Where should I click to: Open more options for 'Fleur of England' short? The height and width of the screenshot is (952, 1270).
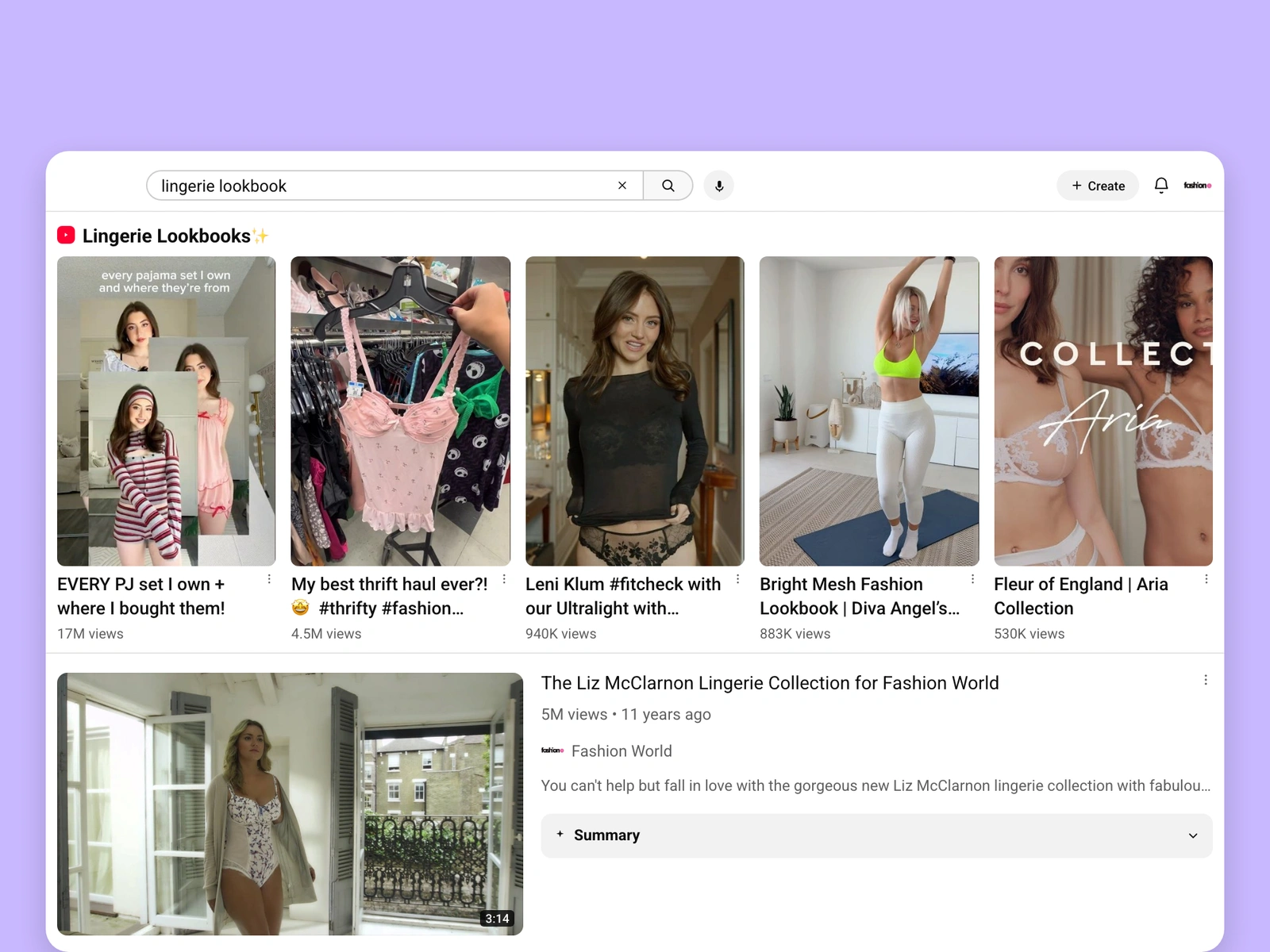click(1206, 580)
